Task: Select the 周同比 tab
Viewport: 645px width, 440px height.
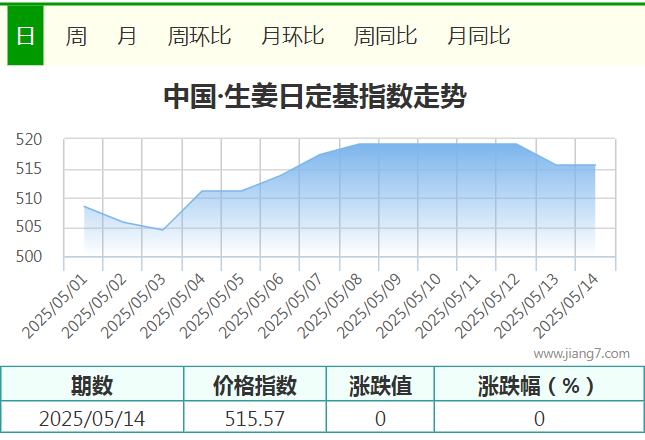Action: [385, 36]
